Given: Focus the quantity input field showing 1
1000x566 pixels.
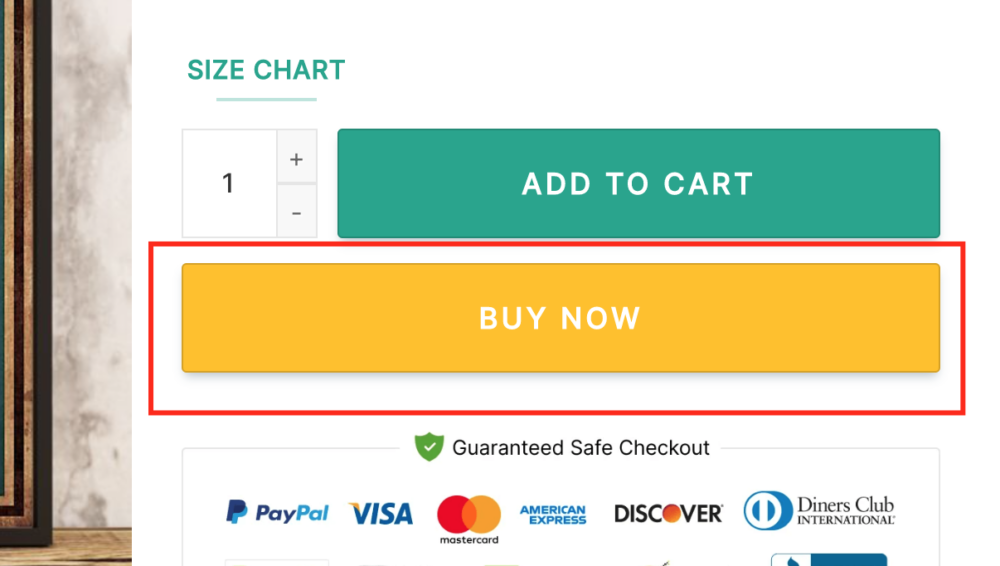Looking at the screenshot, I should [229, 183].
